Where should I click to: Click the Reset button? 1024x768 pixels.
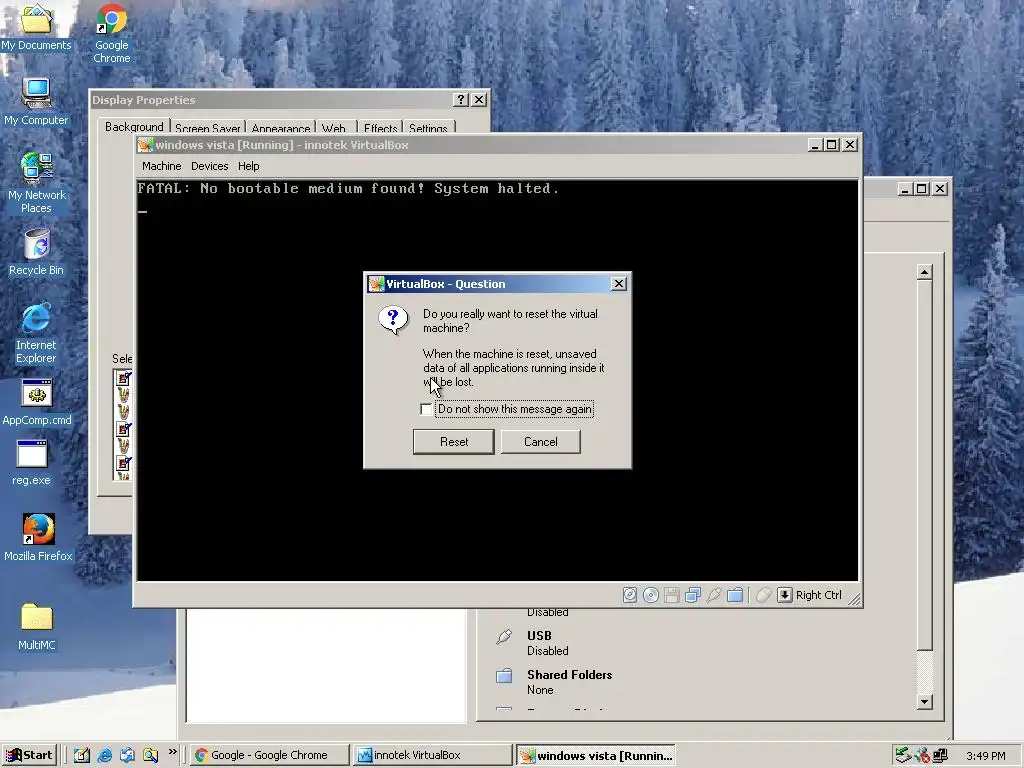click(454, 441)
